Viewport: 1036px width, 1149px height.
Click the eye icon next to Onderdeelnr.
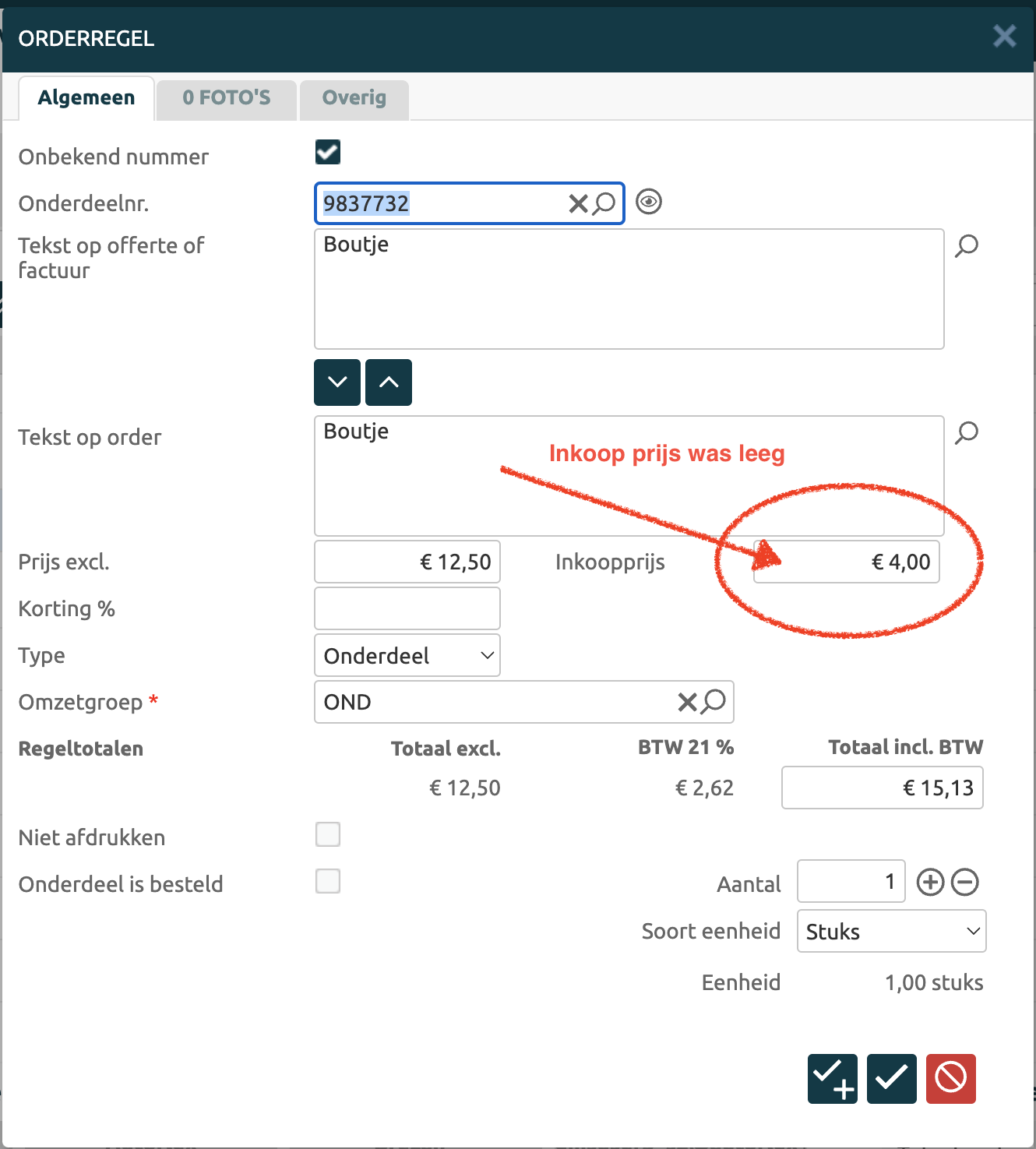[x=648, y=202]
